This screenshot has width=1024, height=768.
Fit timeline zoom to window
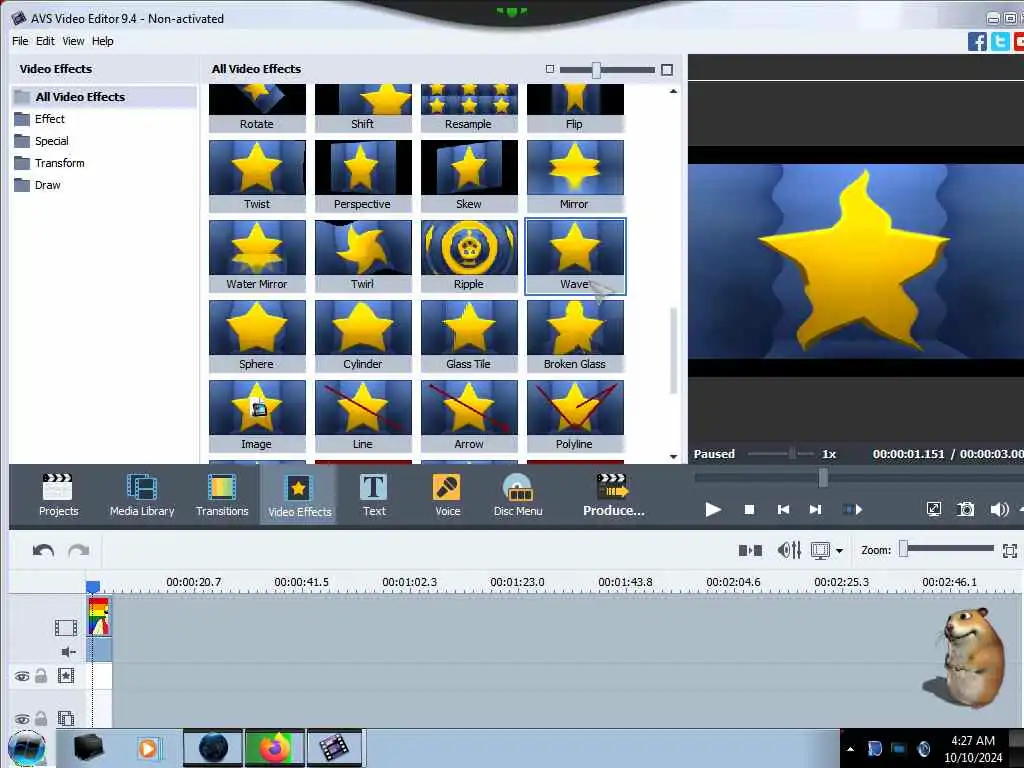tap(1010, 551)
